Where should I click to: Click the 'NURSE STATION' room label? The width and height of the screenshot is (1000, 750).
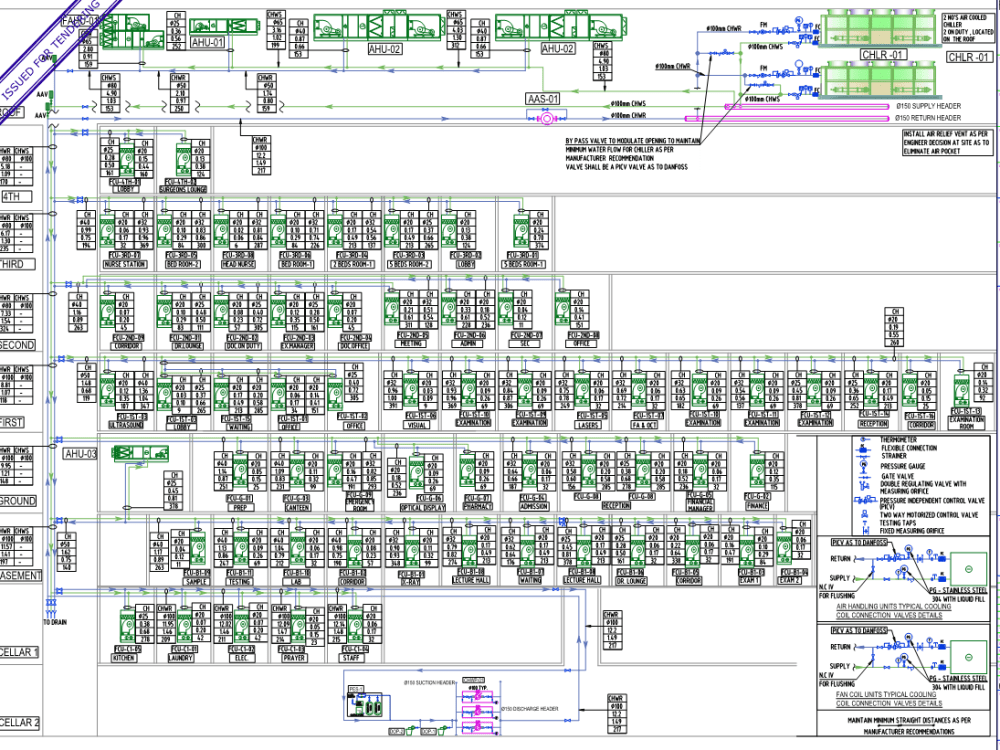tap(125, 264)
